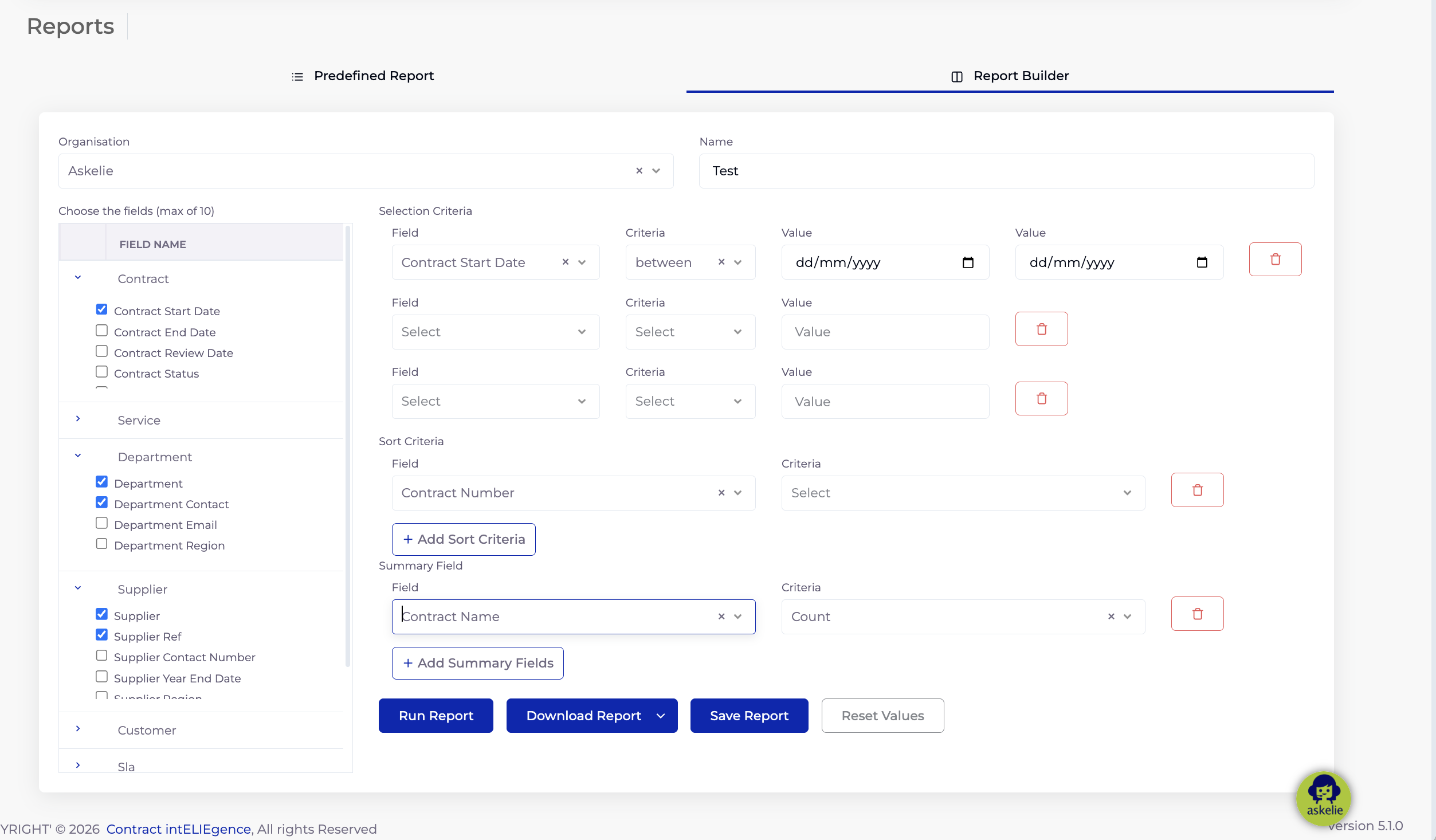Open the askelie chatbot assistant
This screenshot has height=840, width=1436.
pos(1324,798)
